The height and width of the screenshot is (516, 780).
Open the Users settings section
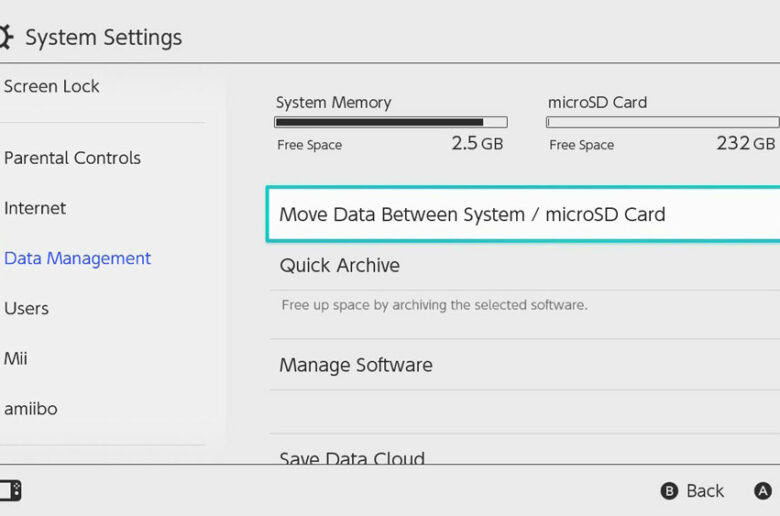coord(26,309)
